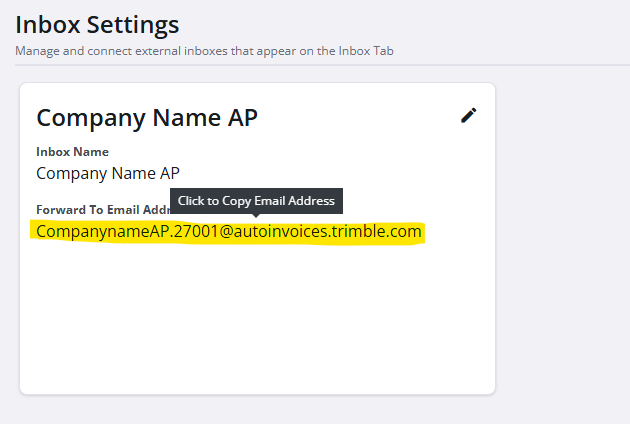Copy the CompanynameAP.27001@autoinvoices.trimble.com email address
Screen dimensions: 630x424
click(x=229, y=231)
